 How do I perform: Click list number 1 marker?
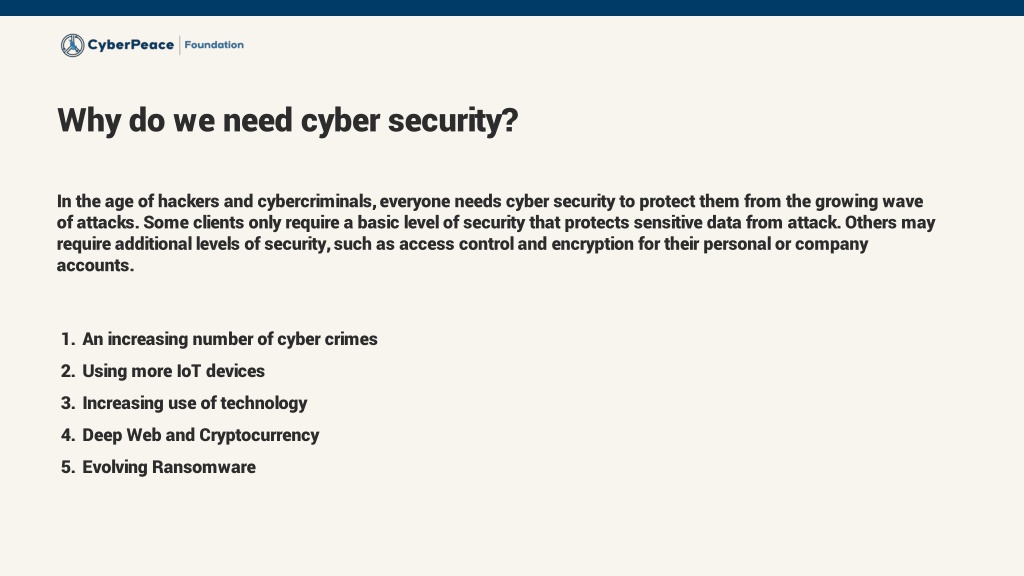coord(68,340)
